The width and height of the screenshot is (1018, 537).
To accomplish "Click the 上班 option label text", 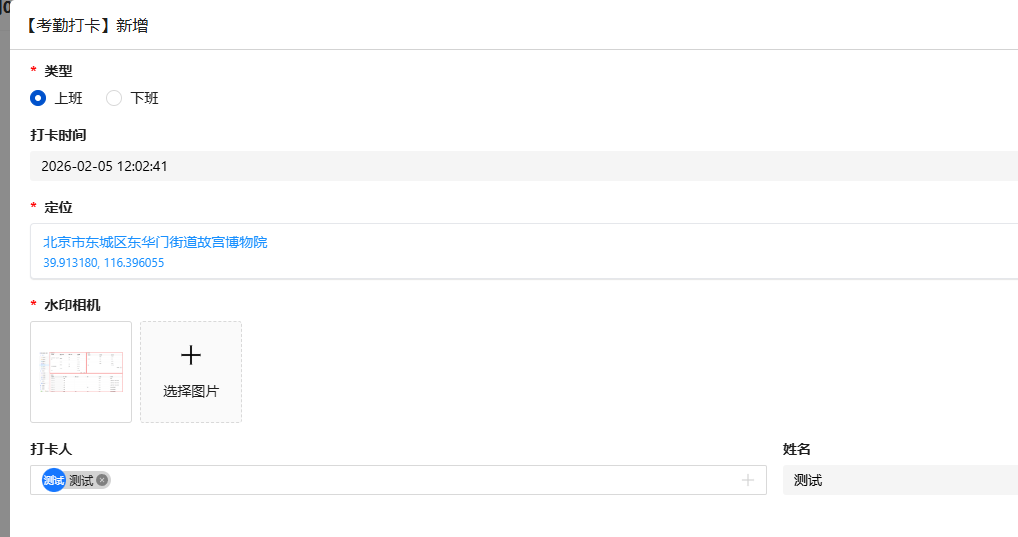I will click(69, 98).
